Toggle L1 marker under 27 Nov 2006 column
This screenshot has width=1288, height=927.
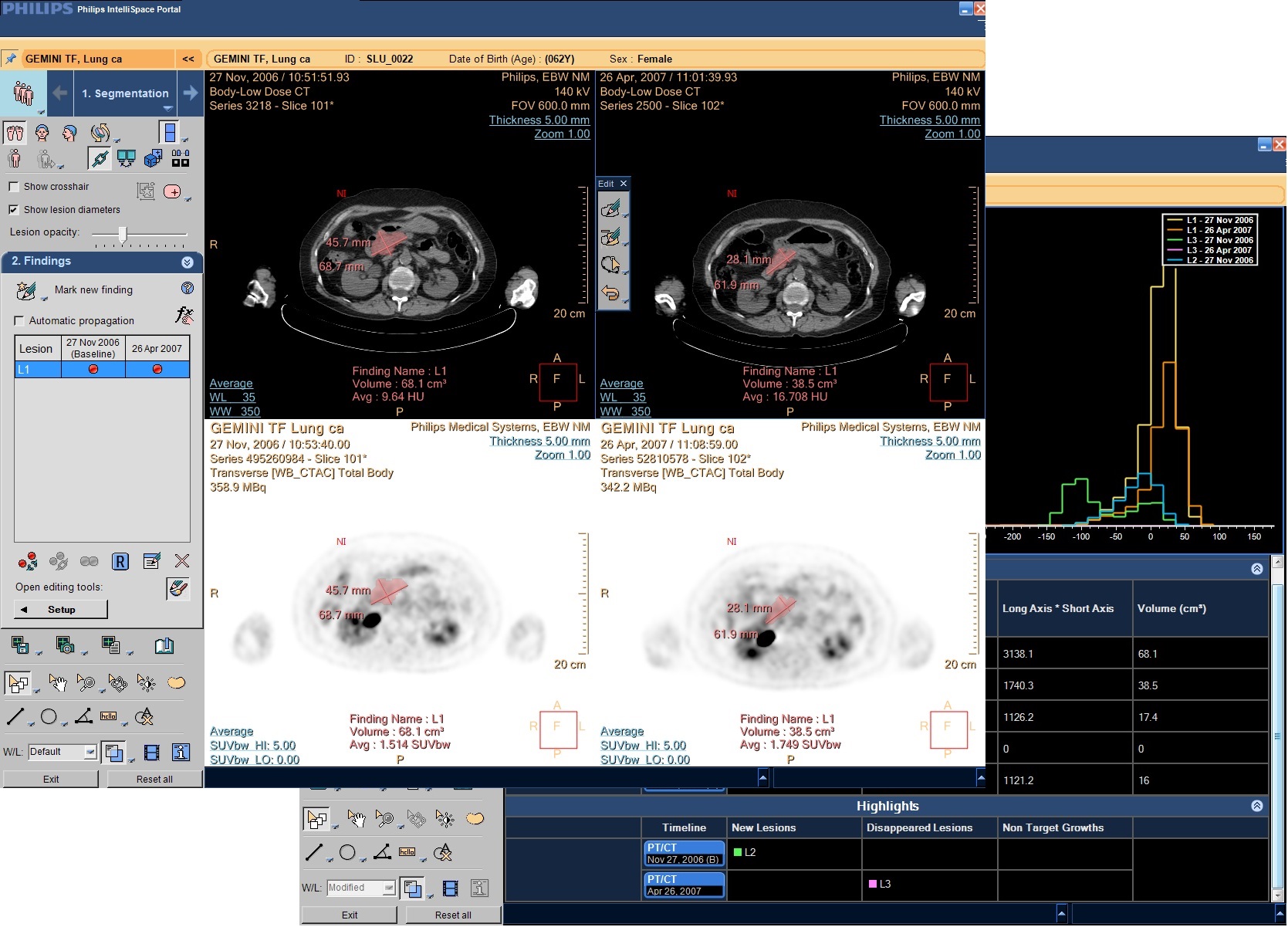point(93,370)
